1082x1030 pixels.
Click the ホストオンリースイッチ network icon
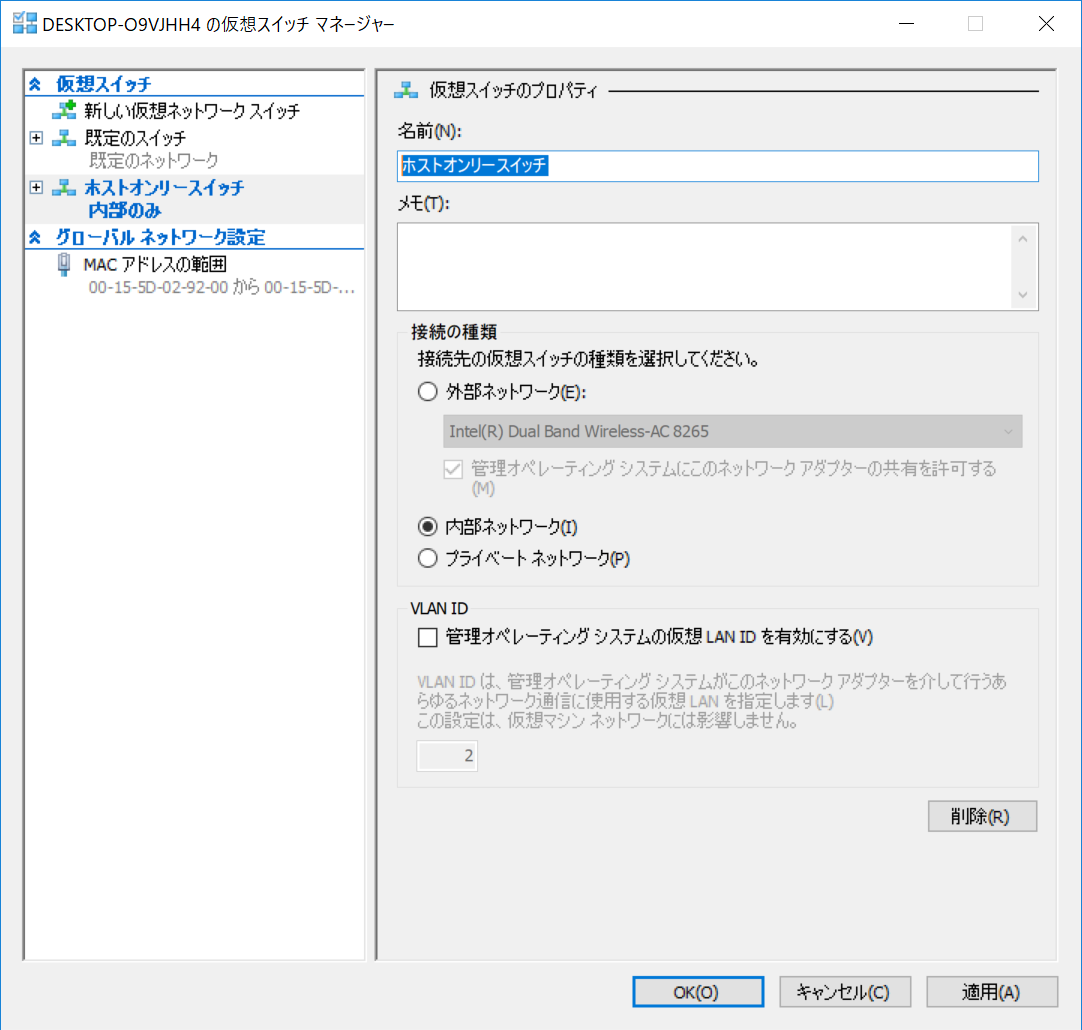(64, 188)
